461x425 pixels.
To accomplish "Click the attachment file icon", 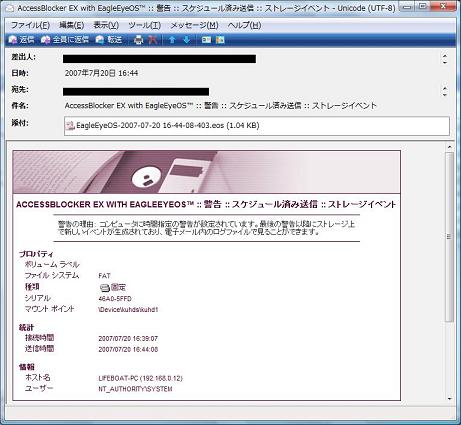I will (x=70, y=125).
